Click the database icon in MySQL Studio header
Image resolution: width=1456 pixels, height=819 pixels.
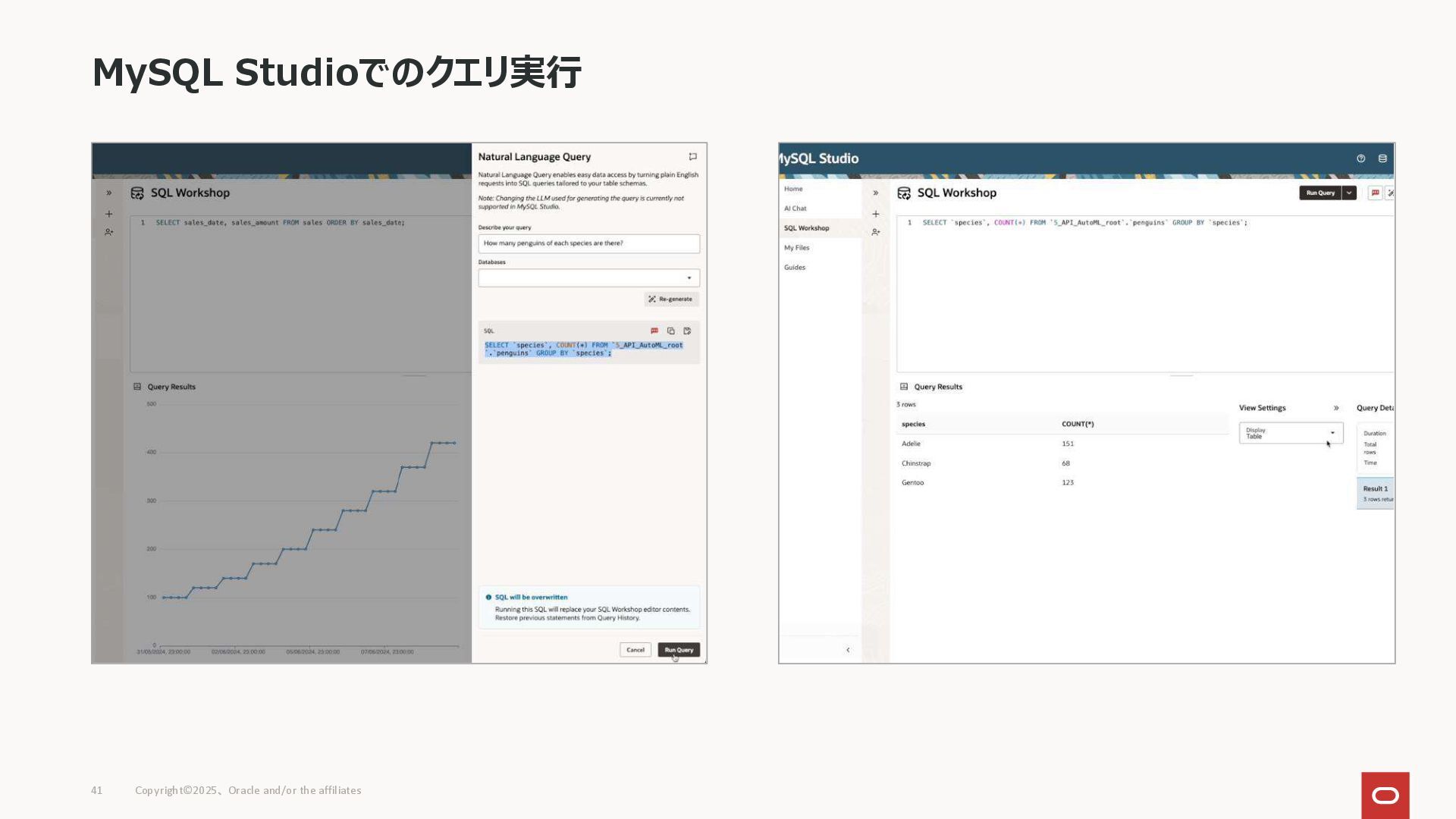[x=1382, y=158]
